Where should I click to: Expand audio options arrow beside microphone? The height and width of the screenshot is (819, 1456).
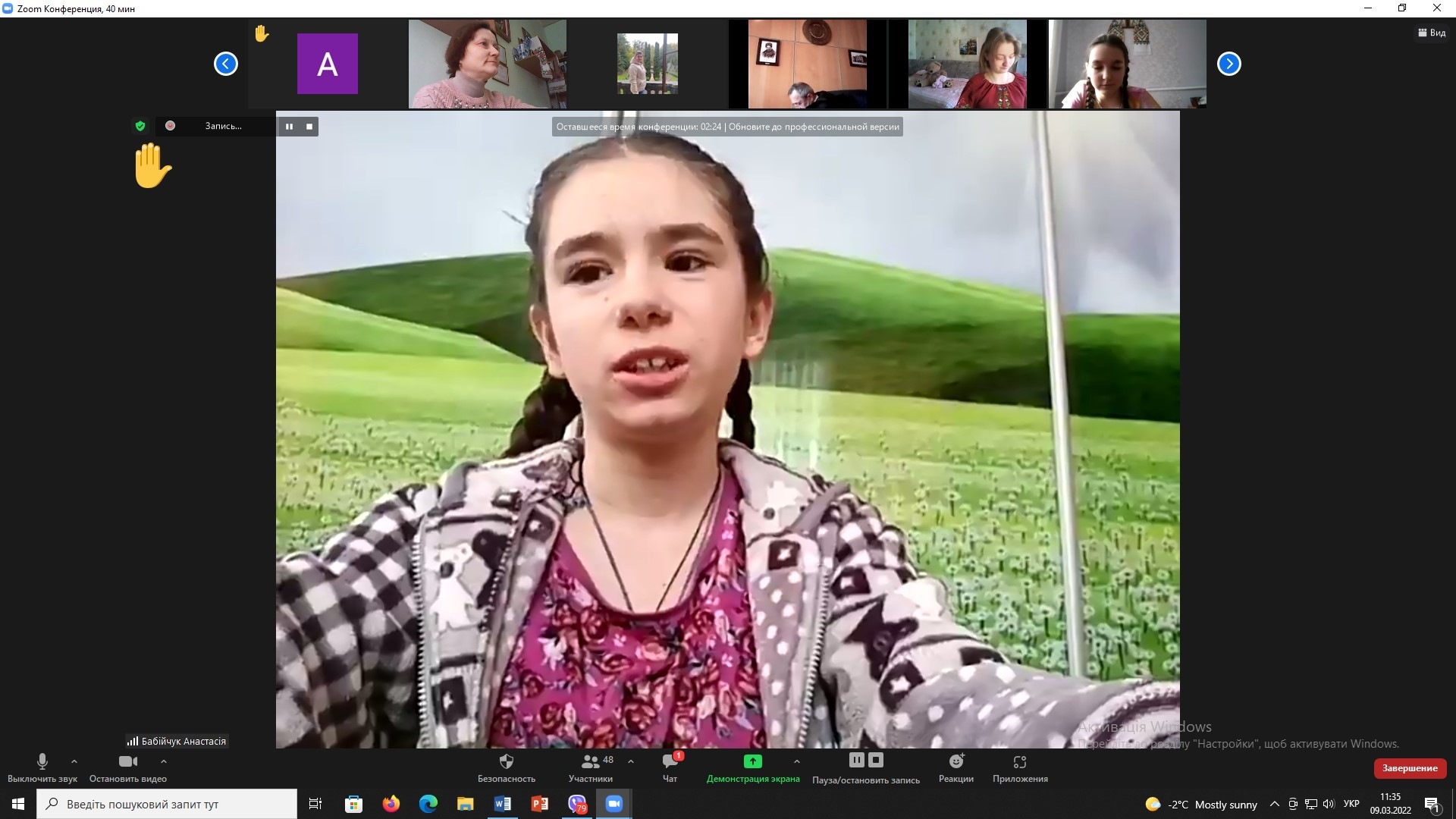click(x=74, y=761)
